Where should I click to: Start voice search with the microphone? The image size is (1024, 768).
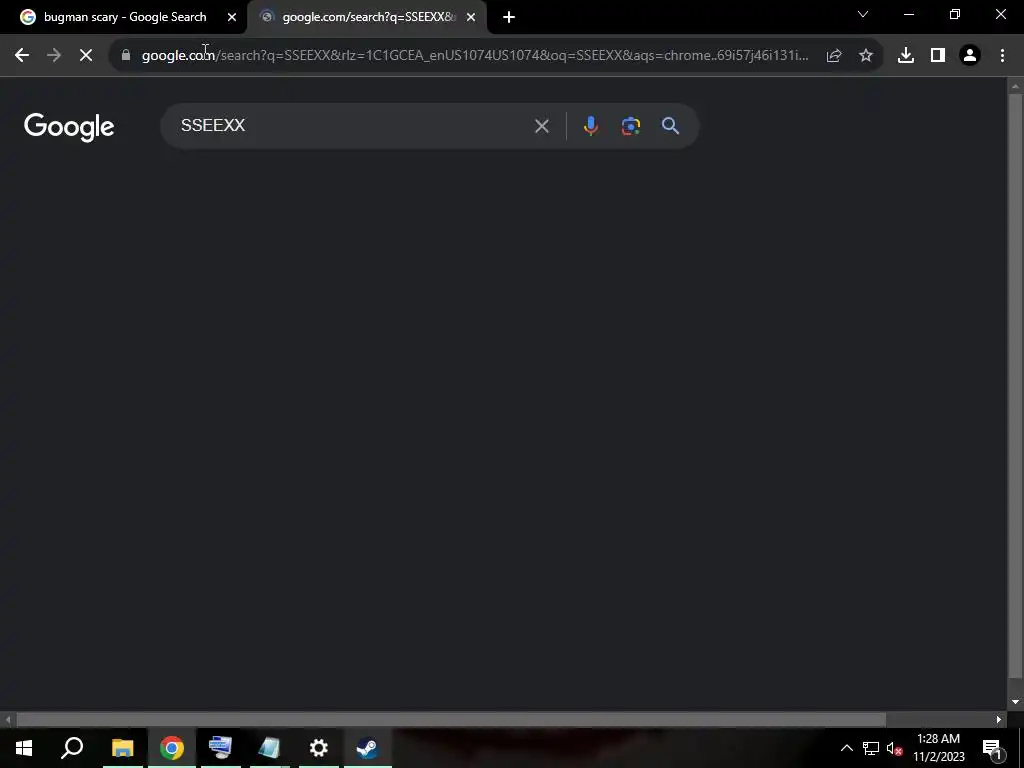tap(590, 126)
